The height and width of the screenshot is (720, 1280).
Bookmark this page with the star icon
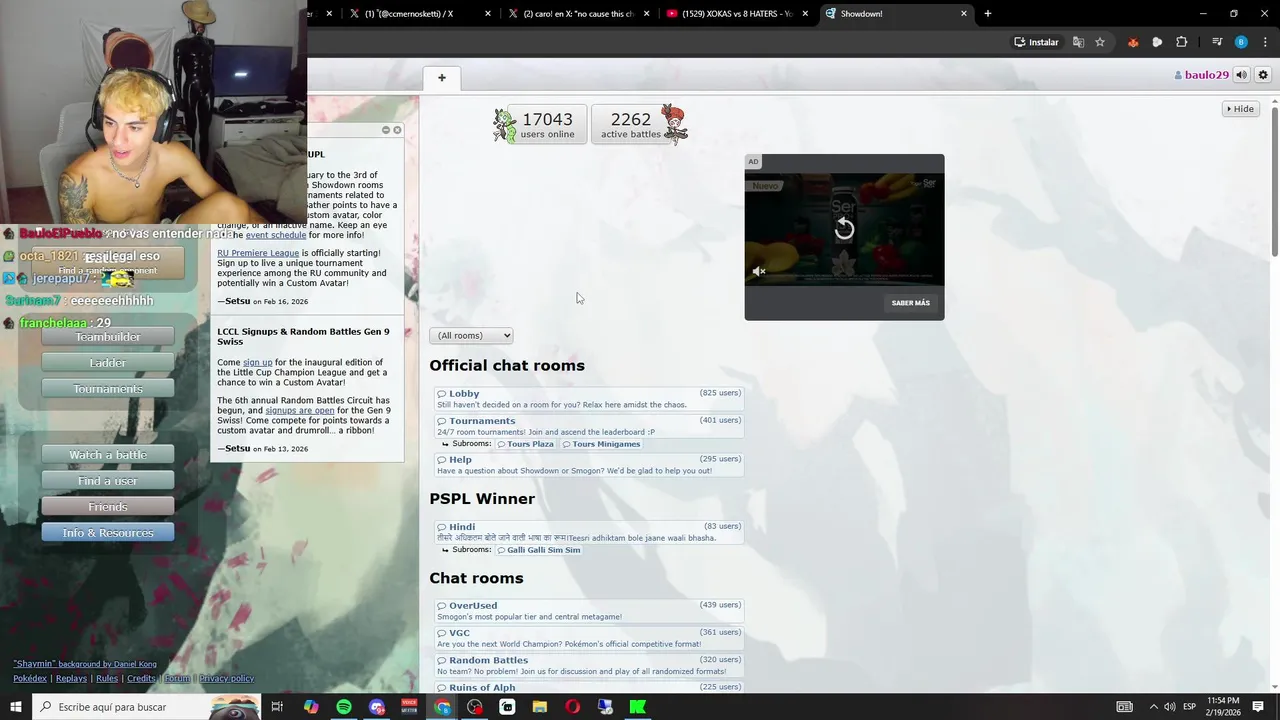coord(1100,42)
